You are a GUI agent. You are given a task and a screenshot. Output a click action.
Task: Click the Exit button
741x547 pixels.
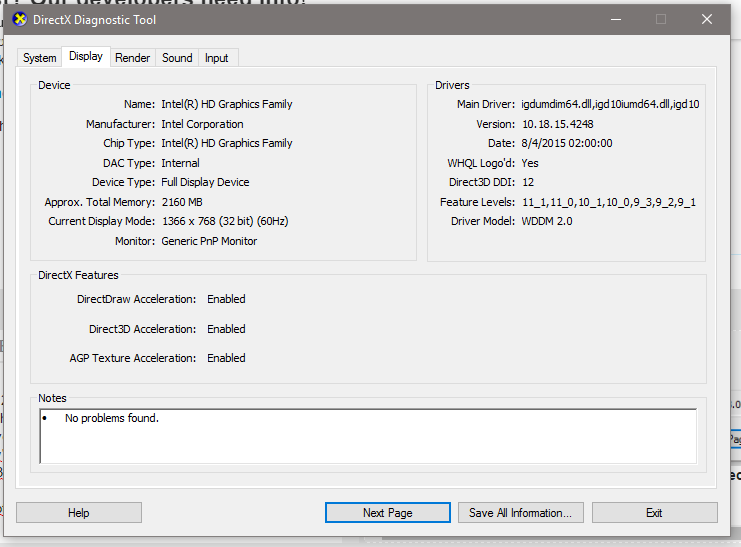click(x=655, y=512)
